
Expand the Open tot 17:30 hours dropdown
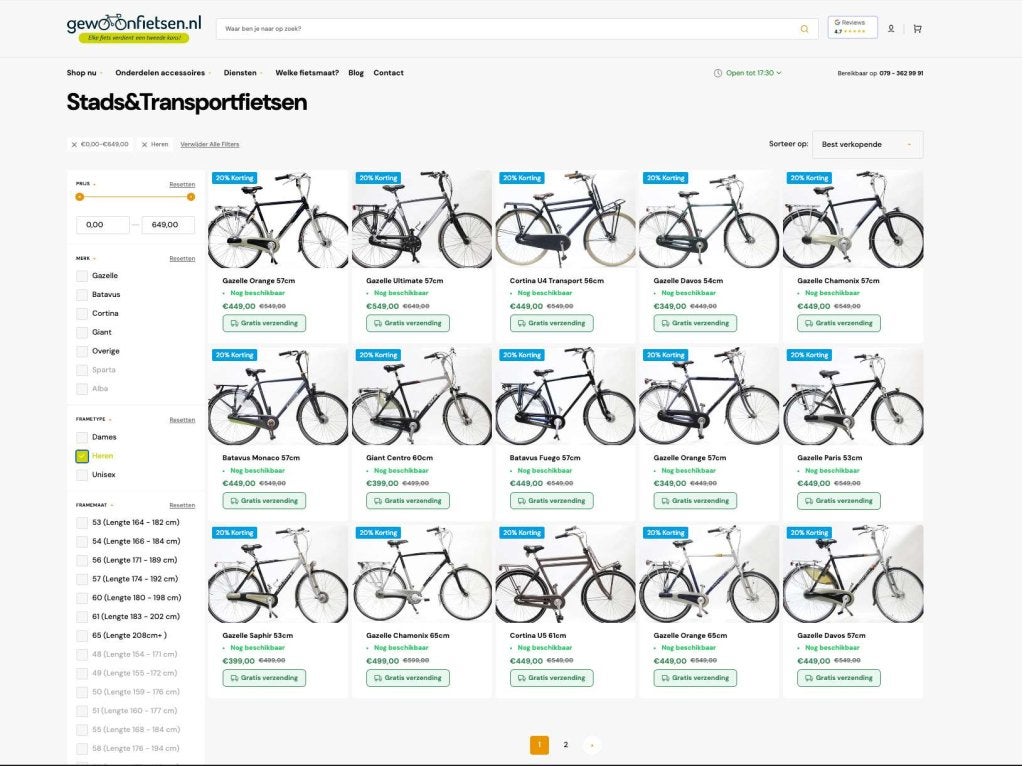coord(753,73)
